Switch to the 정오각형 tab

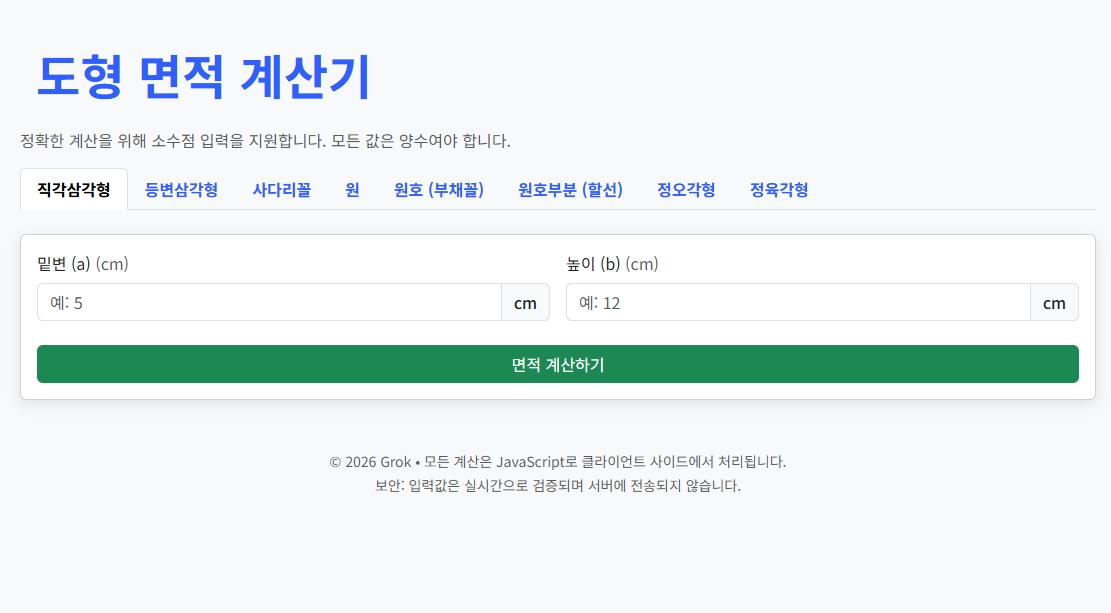point(686,190)
